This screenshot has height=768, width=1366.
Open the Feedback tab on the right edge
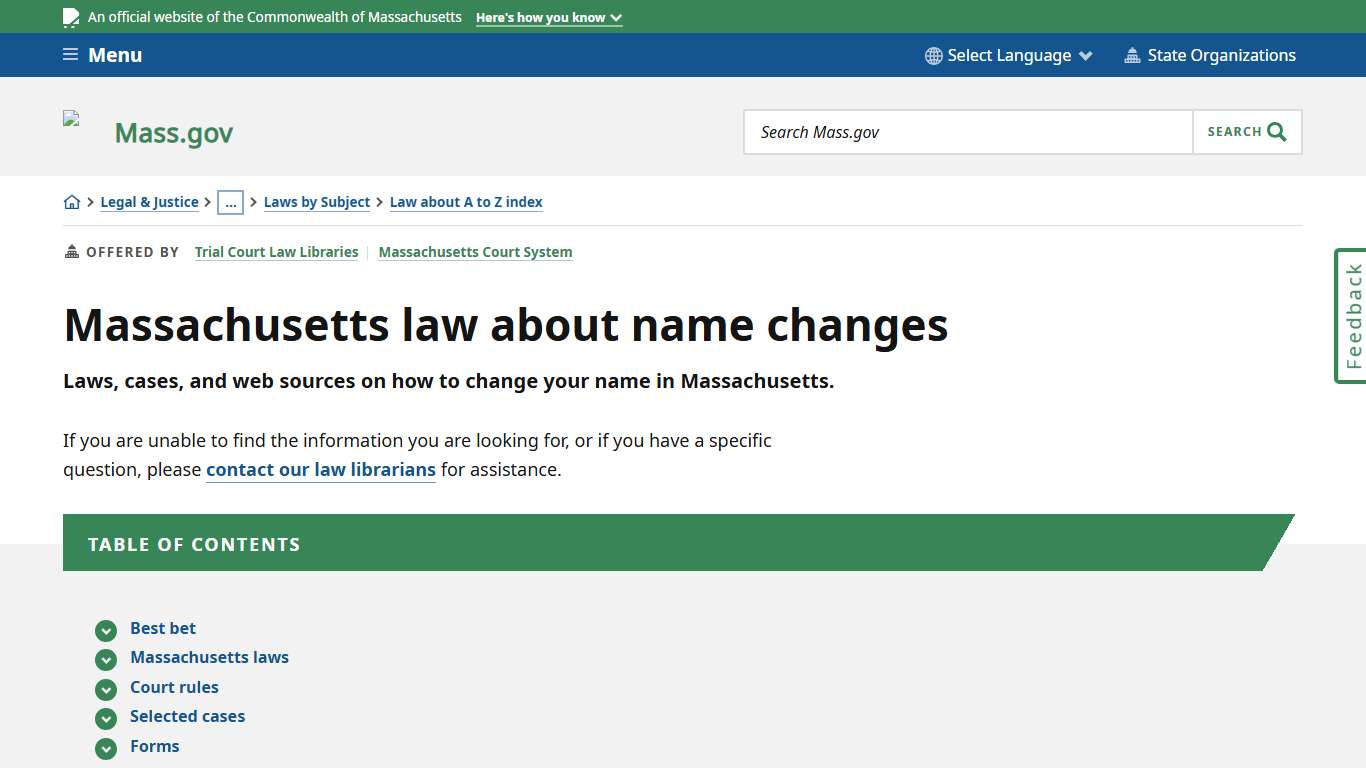(1351, 315)
